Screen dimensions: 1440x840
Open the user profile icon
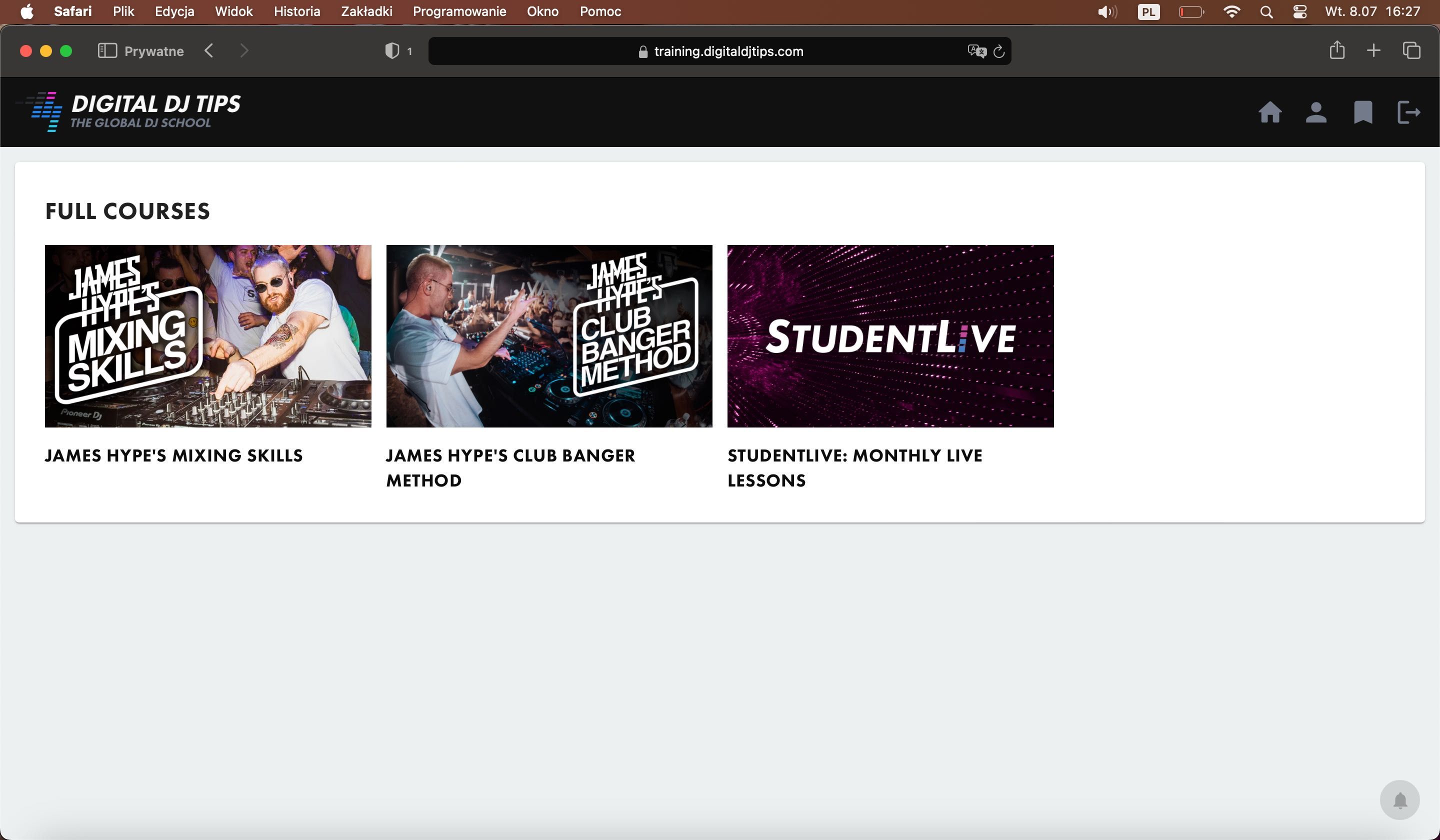pos(1316,112)
